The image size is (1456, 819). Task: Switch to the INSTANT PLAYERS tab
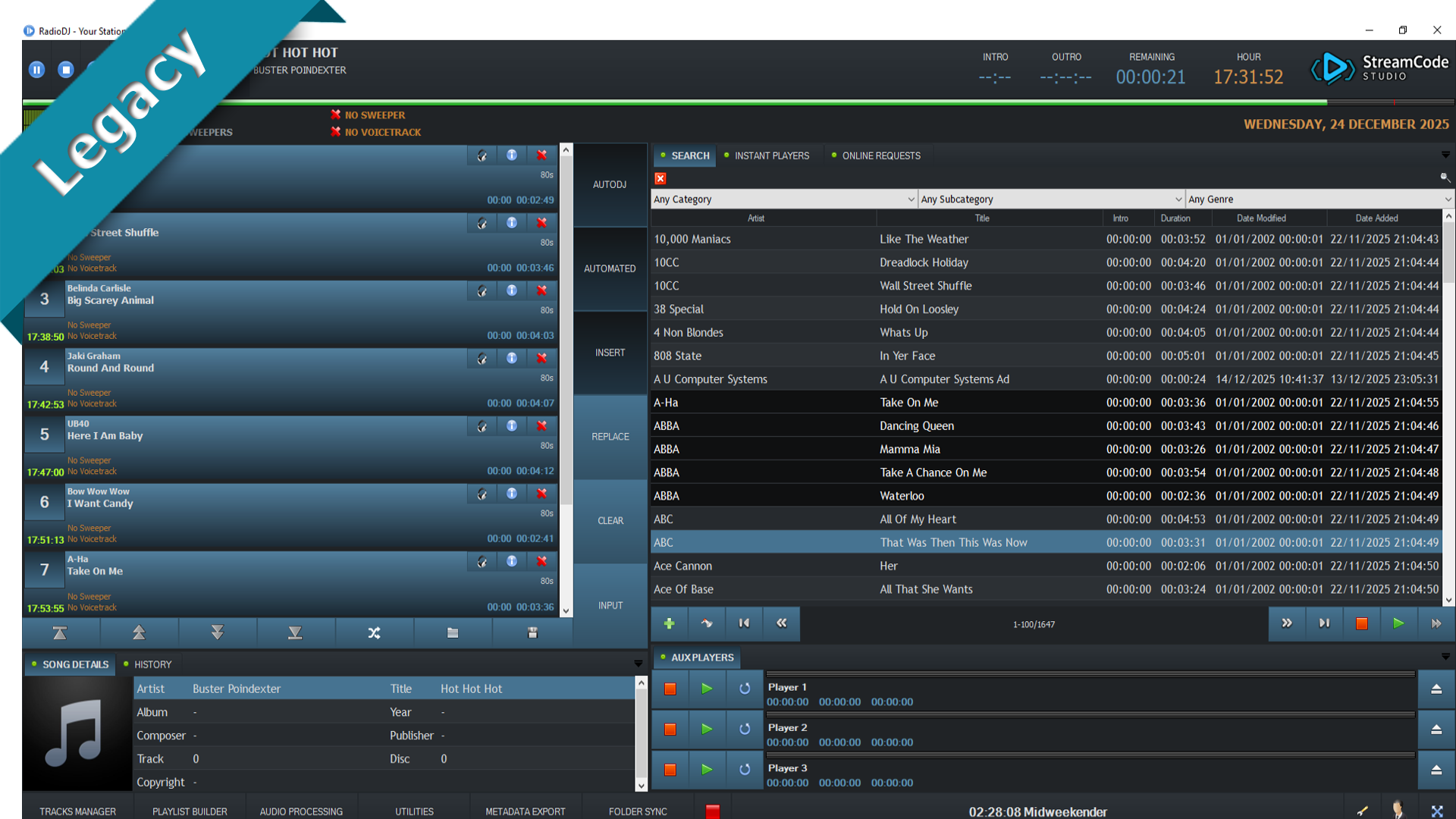click(x=770, y=155)
